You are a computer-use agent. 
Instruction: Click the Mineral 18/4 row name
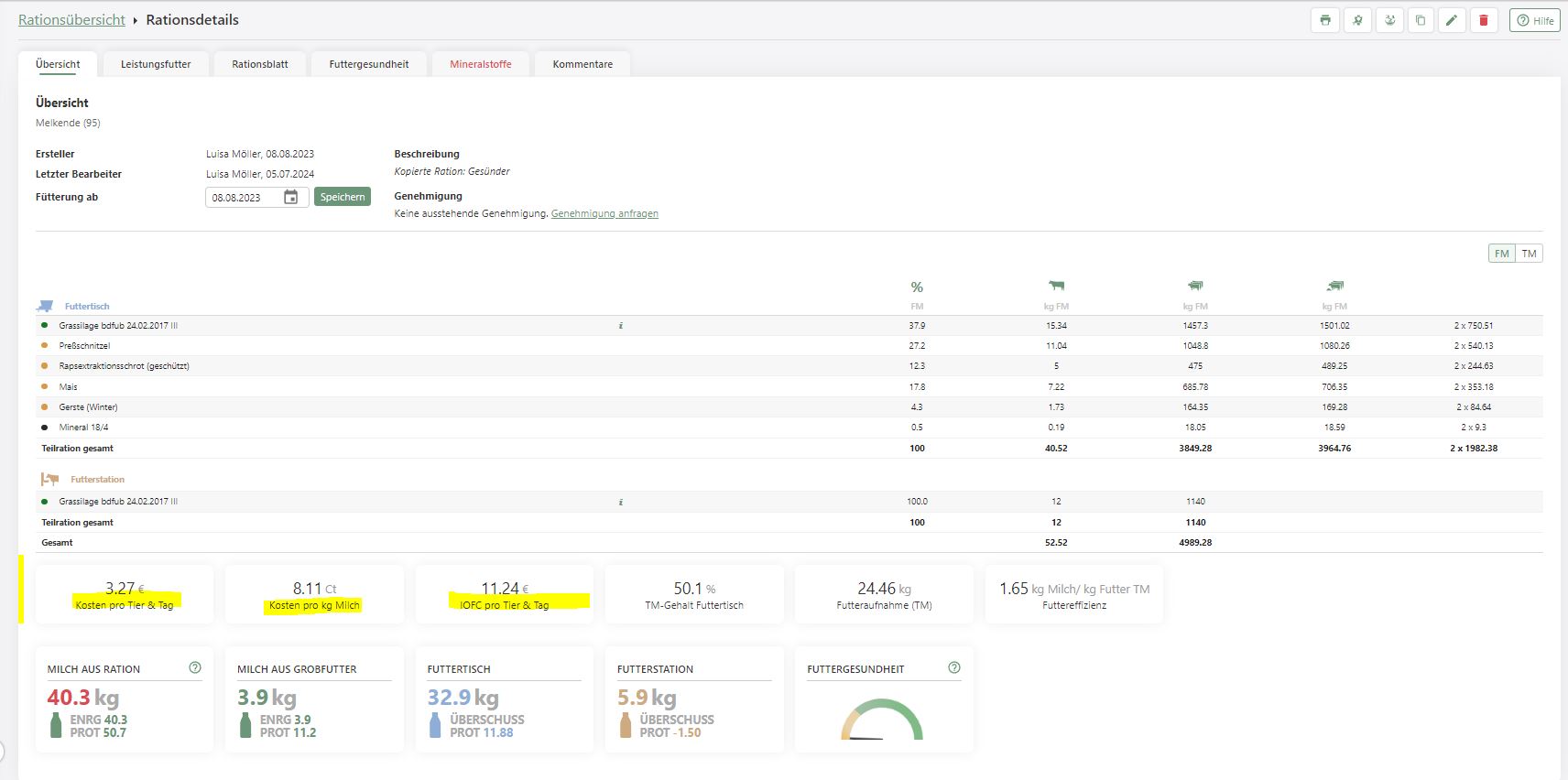(x=83, y=428)
